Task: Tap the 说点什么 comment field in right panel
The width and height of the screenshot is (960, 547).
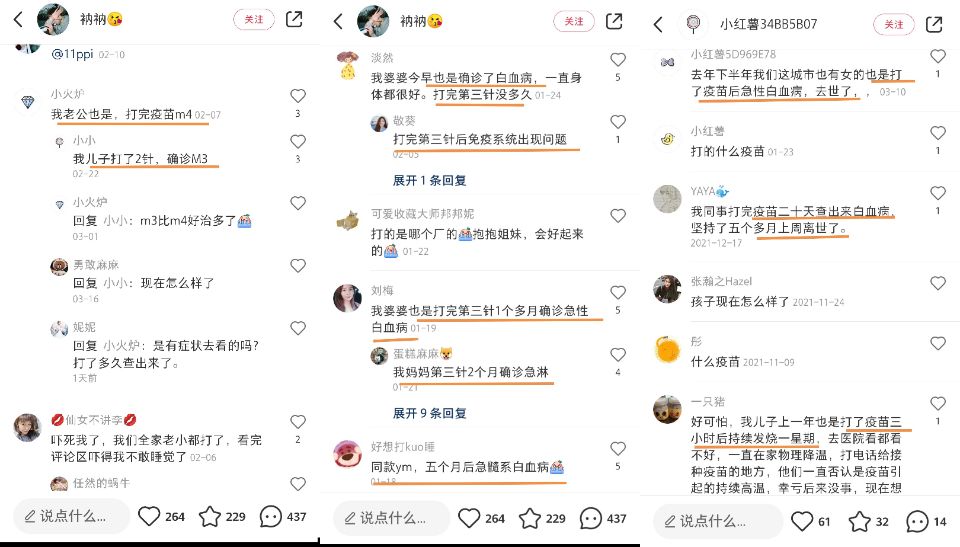Action: 718,521
